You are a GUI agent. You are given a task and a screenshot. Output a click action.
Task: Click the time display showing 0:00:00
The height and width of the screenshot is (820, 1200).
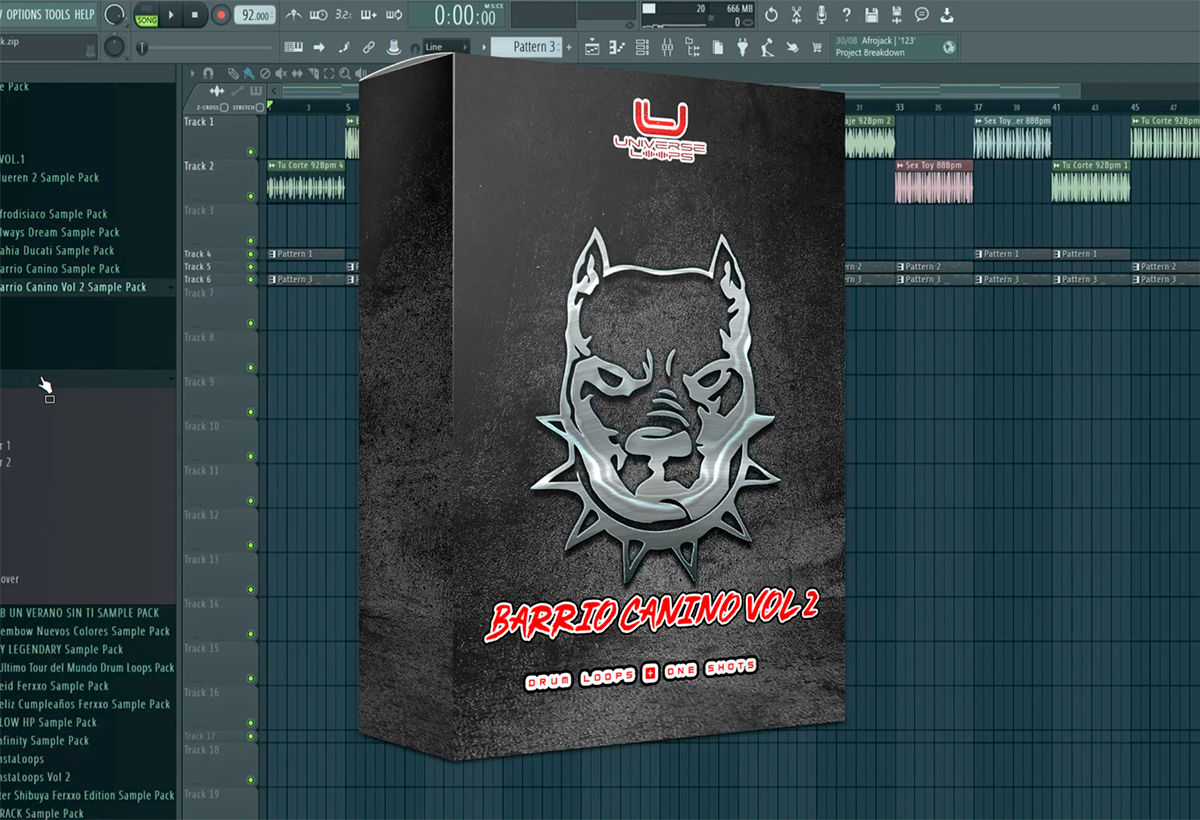467,16
